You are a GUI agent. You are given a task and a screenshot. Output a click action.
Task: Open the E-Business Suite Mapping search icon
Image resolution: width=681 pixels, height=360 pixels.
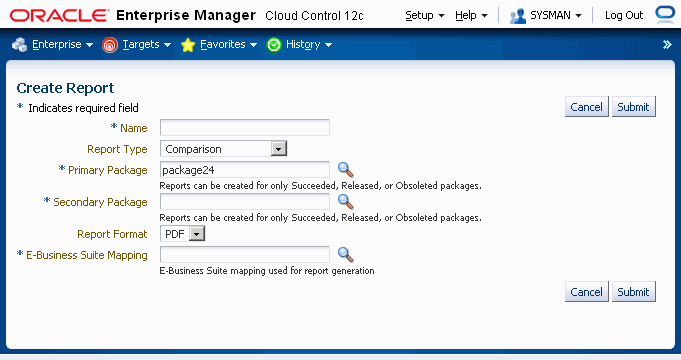coord(346,255)
